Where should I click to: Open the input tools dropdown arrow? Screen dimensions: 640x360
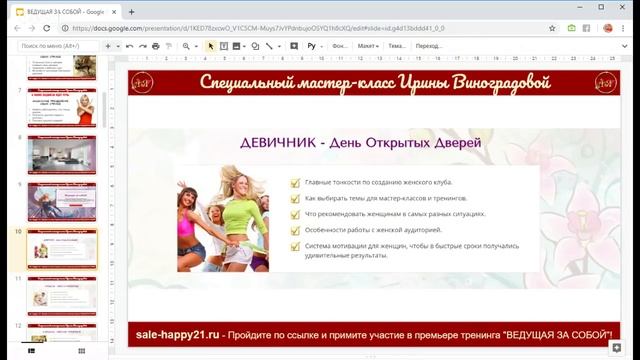click(322, 47)
